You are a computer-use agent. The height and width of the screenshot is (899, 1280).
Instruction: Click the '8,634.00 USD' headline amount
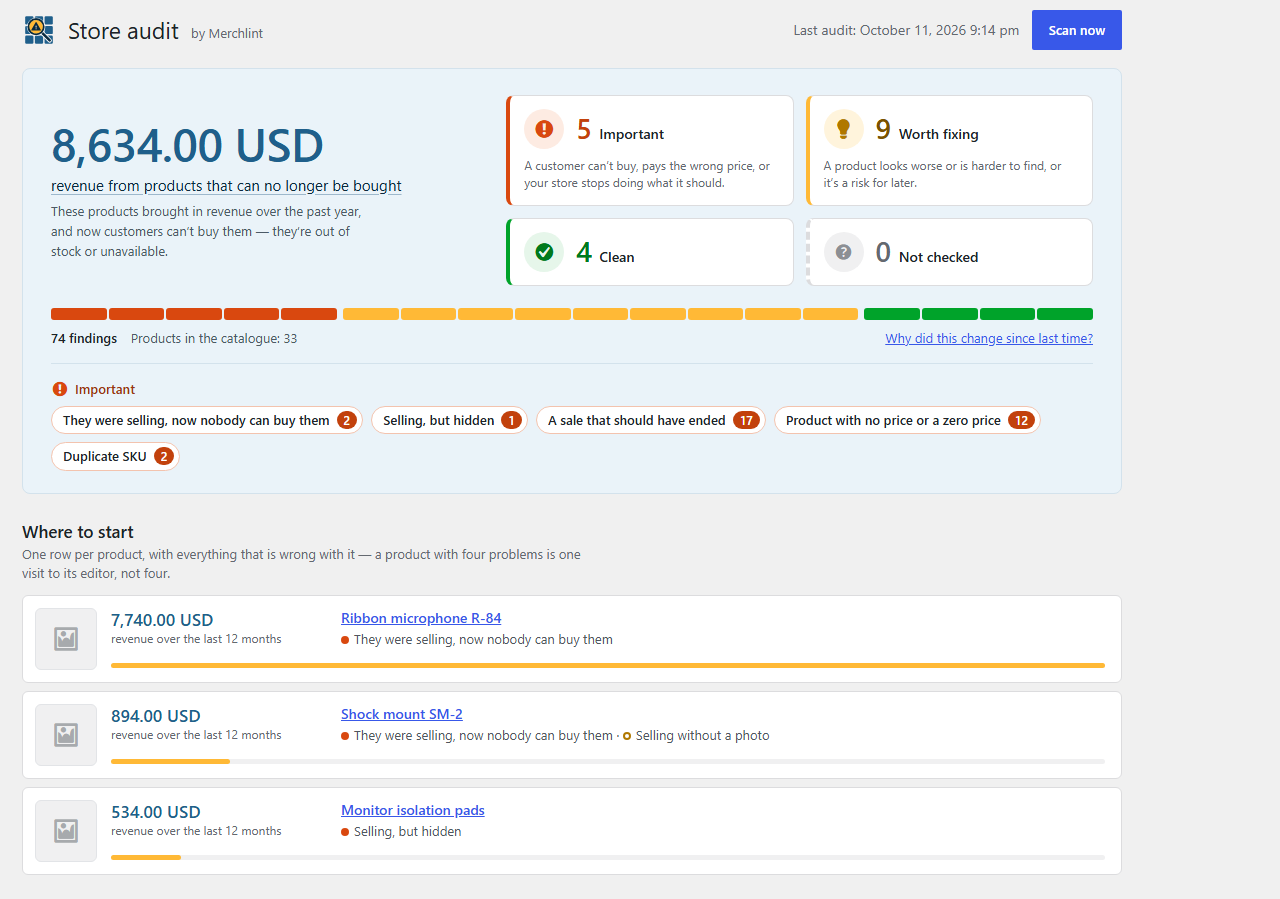point(187,146)
